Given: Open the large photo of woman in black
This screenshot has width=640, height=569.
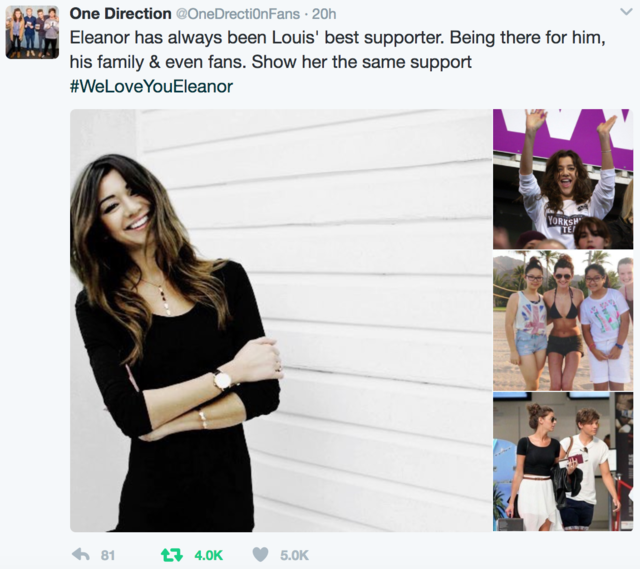Looking at the screenshot, I should coord(281,320).
